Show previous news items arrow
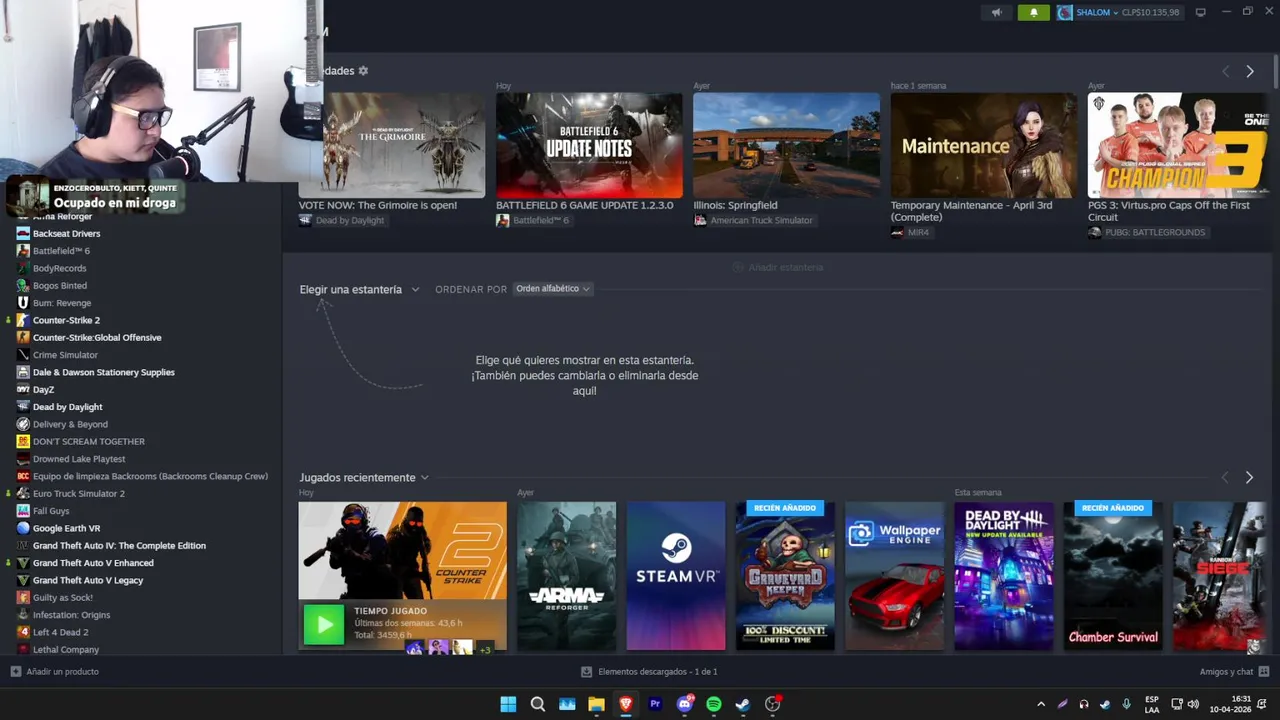Screen dimensions: 1280x720 point(1226,71)
